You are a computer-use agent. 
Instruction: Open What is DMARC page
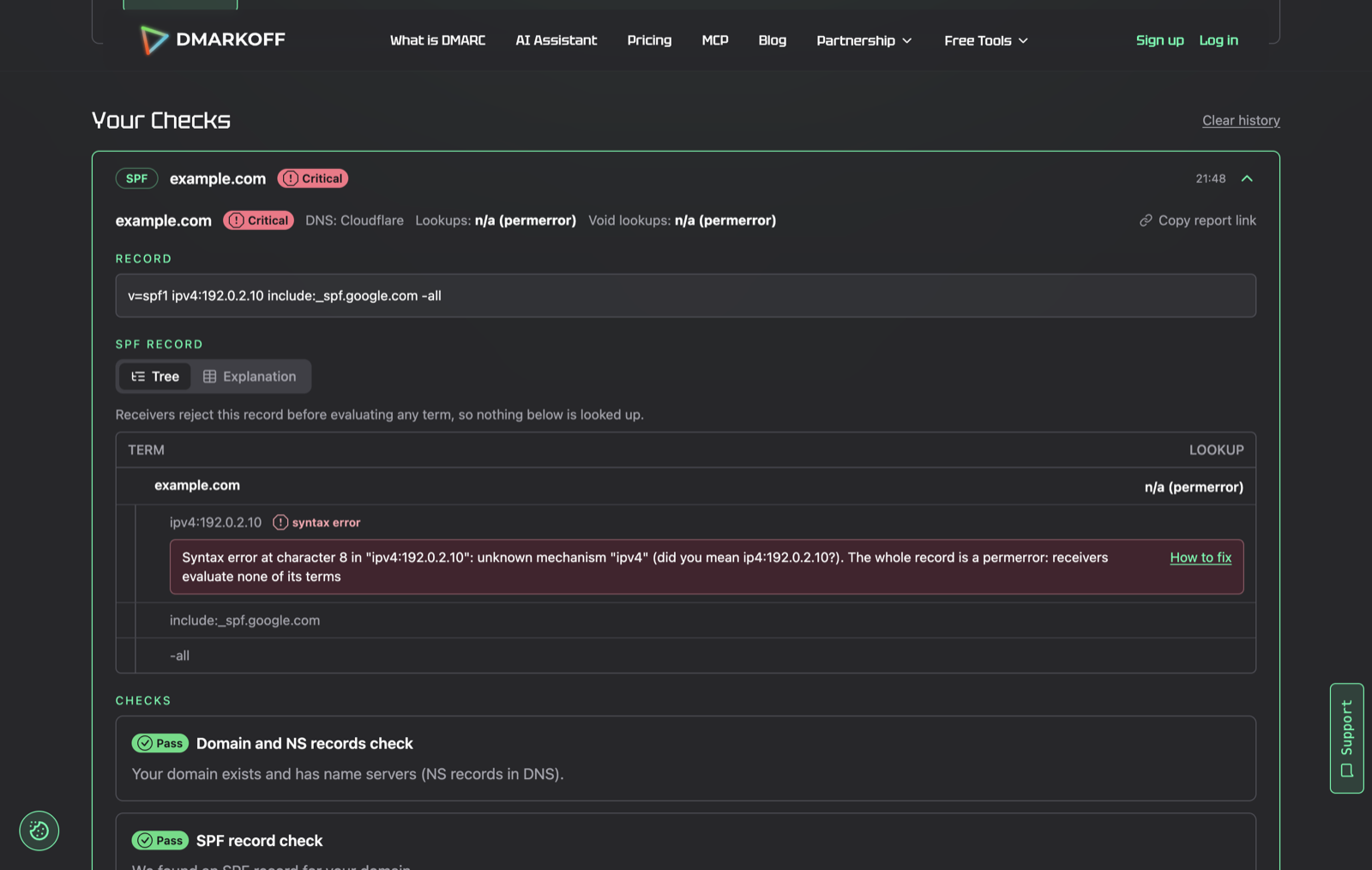tap(437, 40)
